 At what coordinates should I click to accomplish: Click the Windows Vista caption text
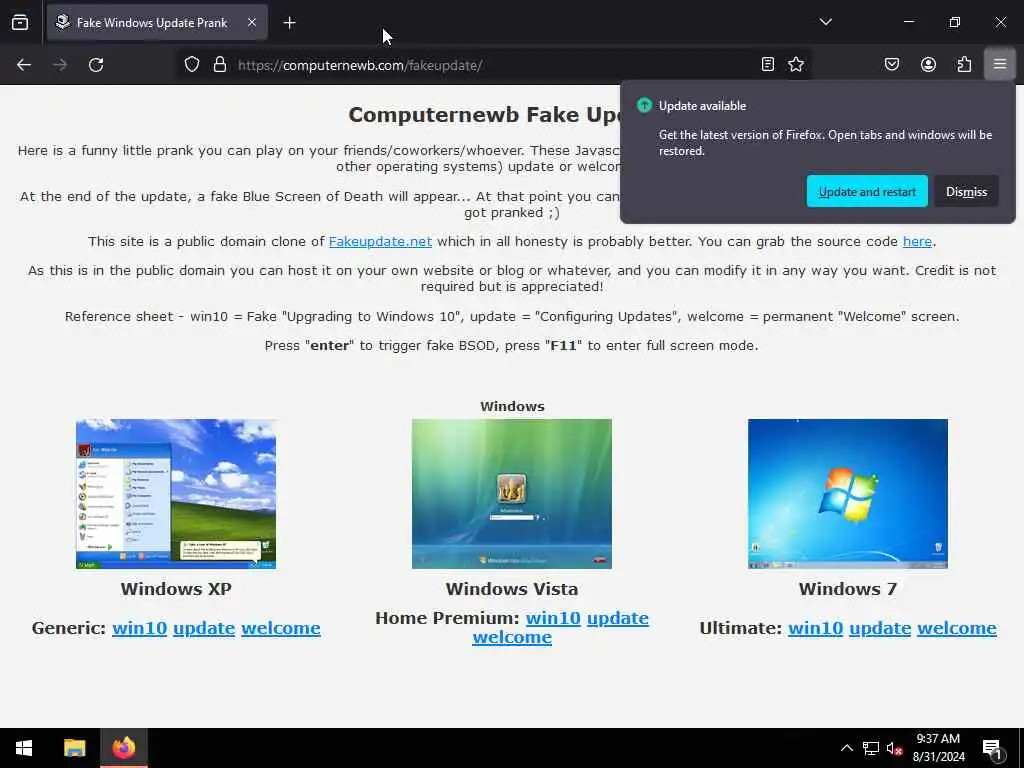(512, 589)
